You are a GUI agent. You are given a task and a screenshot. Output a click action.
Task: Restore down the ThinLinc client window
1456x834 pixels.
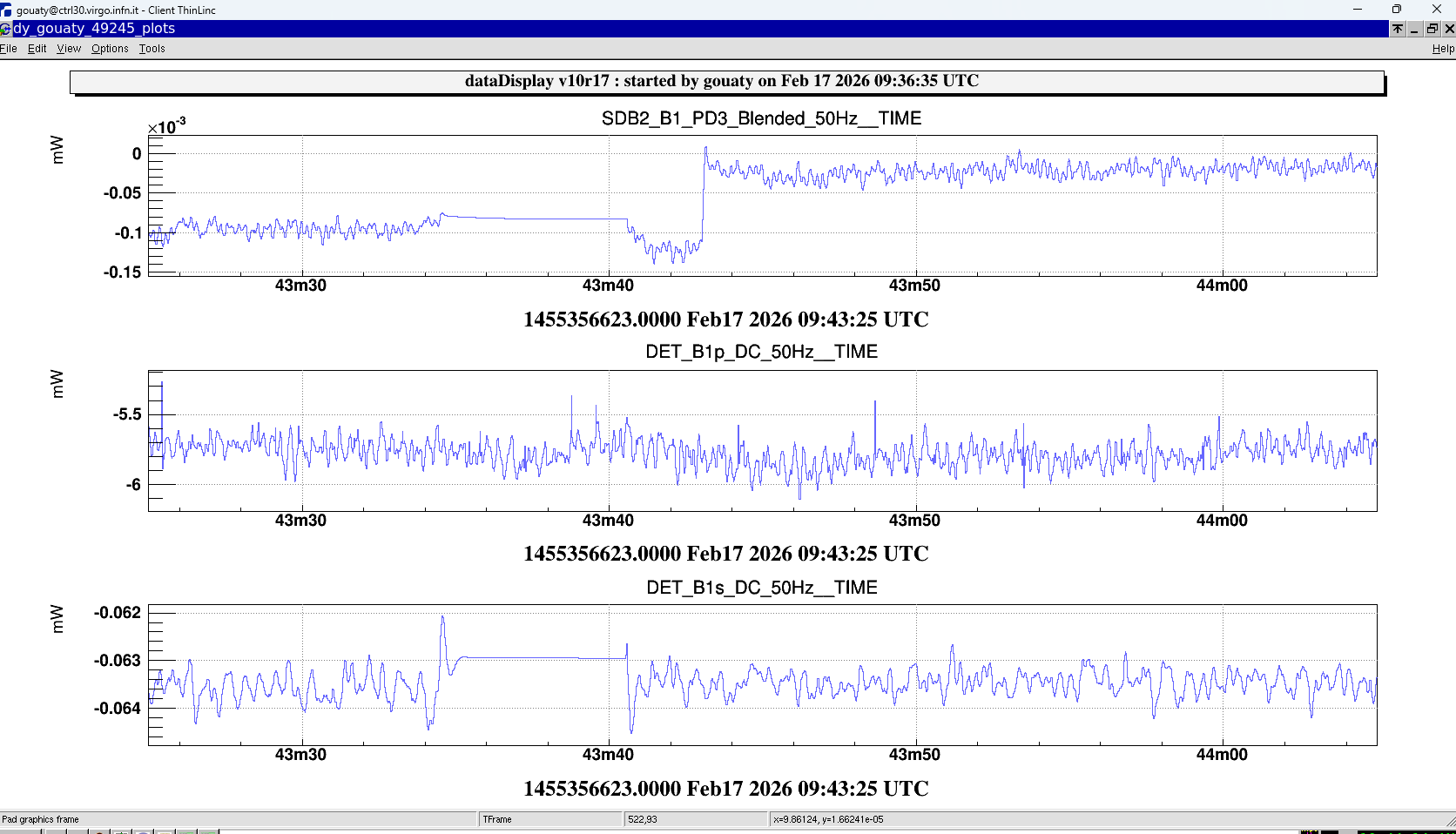coord(1397,10)
